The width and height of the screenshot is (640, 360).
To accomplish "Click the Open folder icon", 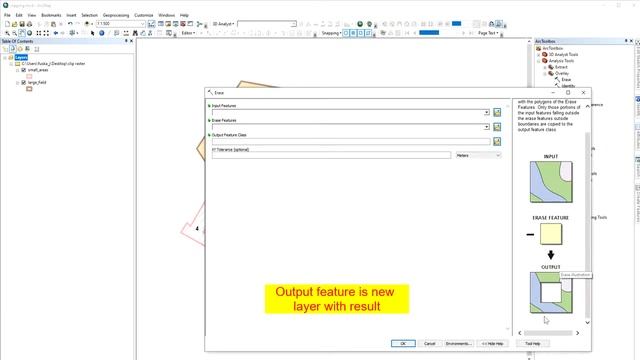I will 15,24.
